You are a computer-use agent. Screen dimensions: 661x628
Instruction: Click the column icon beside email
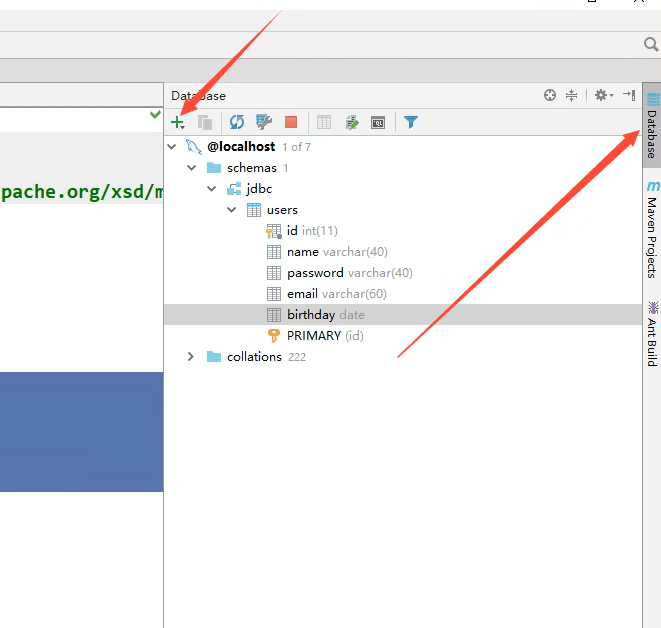274,294
